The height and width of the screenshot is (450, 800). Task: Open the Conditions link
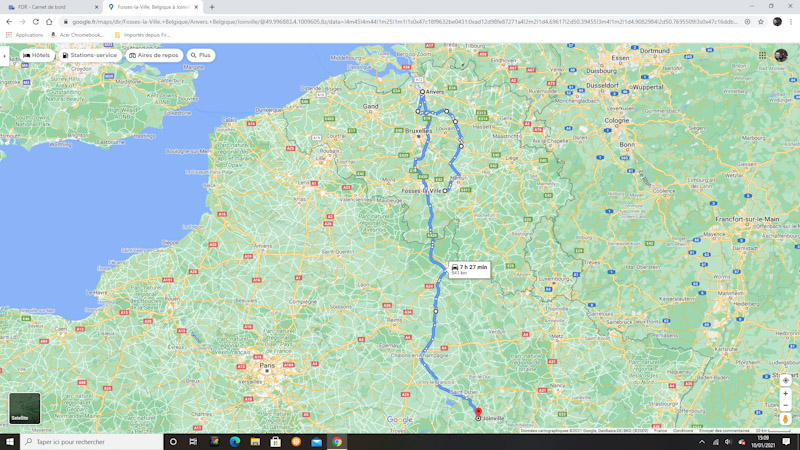point(683,431)
